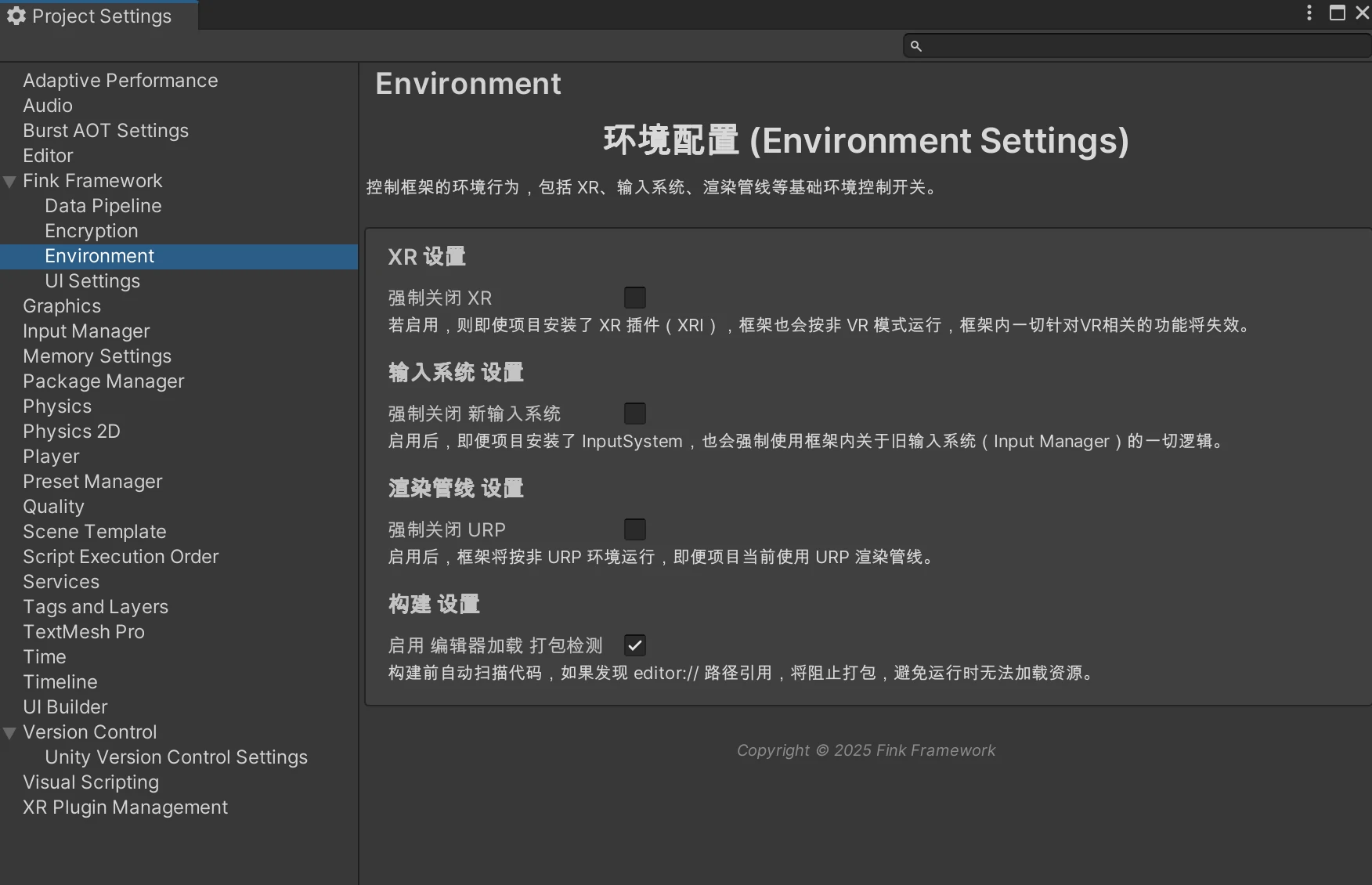This screenshot has height=885, width=1372.
Task: Select XR Plugin Management category
Action: [125, 807]
